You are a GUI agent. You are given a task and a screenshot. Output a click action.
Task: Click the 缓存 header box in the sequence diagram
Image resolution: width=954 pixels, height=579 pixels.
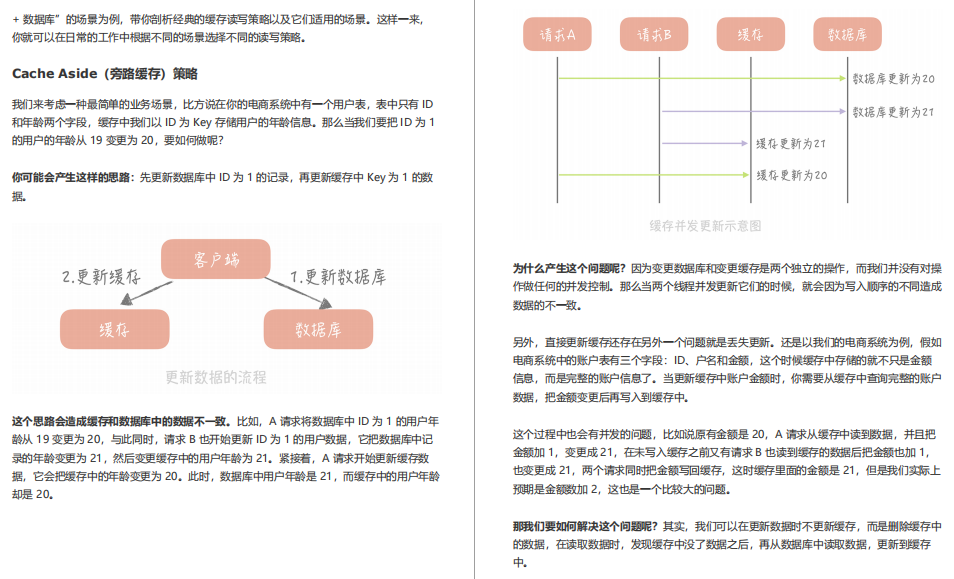(751, 34)
